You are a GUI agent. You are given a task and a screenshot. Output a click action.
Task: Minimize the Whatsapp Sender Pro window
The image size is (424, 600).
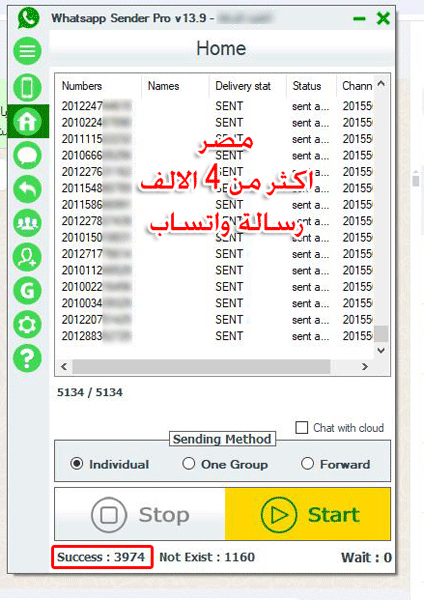click(359, 19)
